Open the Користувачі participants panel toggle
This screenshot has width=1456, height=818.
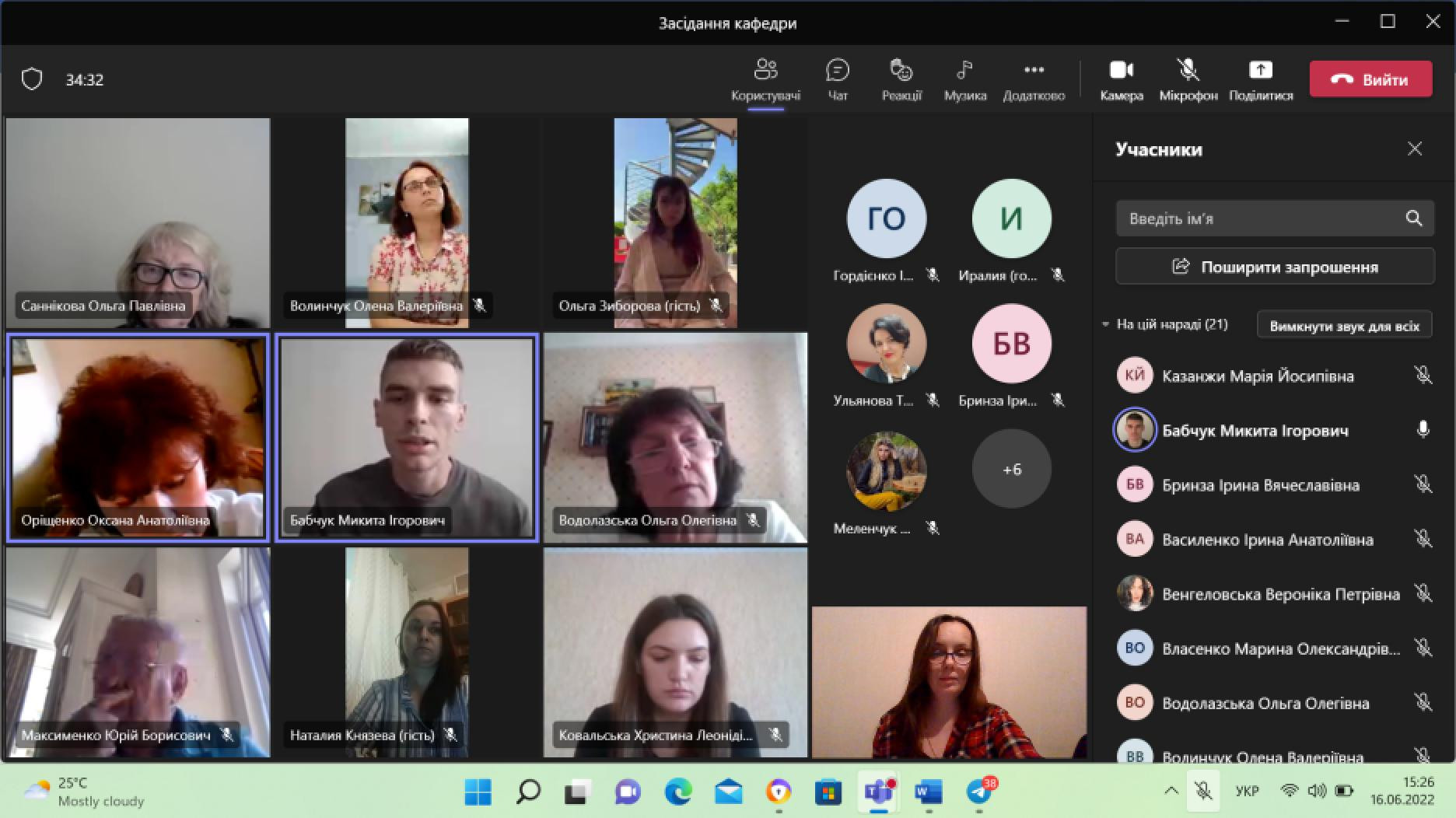(x=765, y=79)
